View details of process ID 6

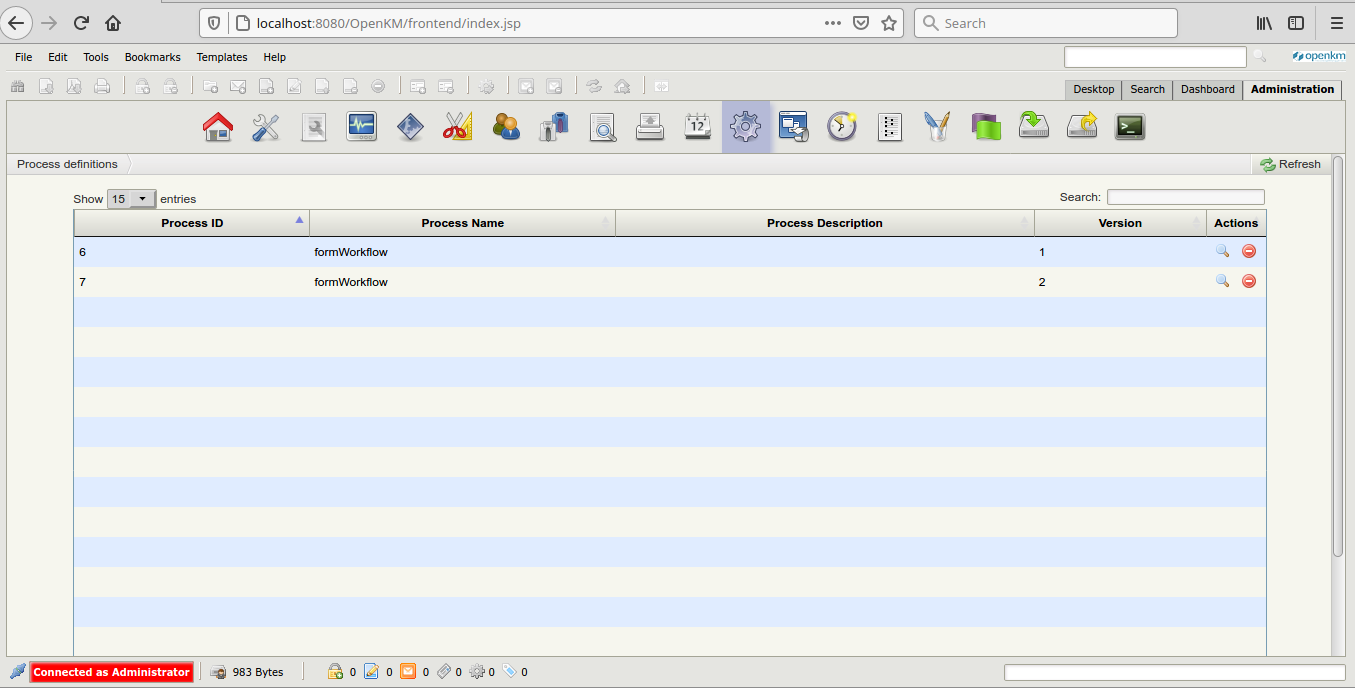pyautogui.click(x=1222, y=252)
